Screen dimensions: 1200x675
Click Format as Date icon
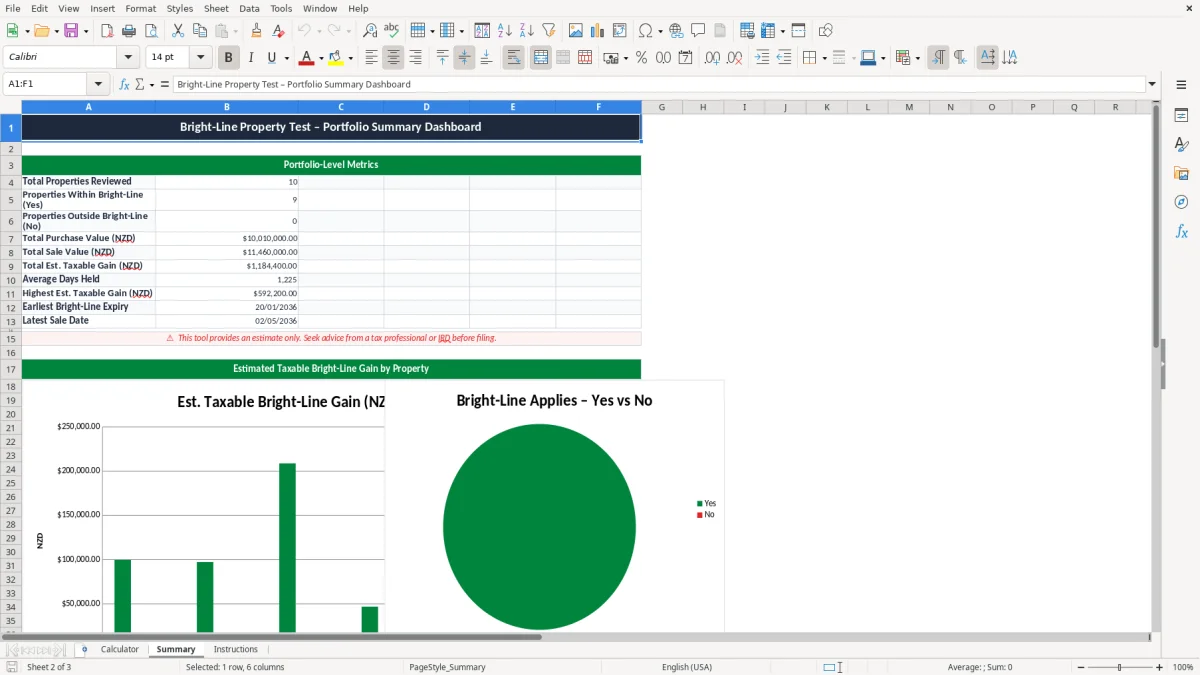(685, 58)
